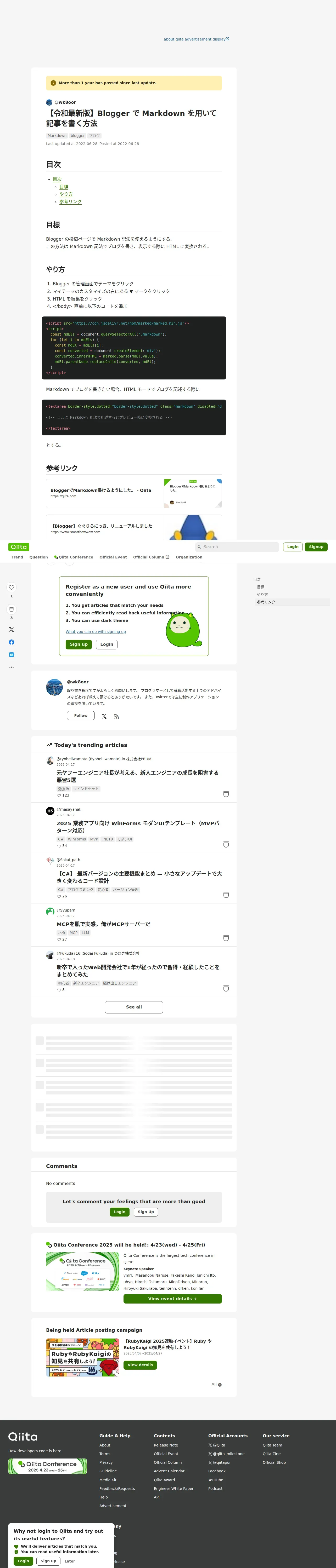Screen dimensions: 336x1568
Task: Click small @wk8oor avatar above article title
Action: 49,102
